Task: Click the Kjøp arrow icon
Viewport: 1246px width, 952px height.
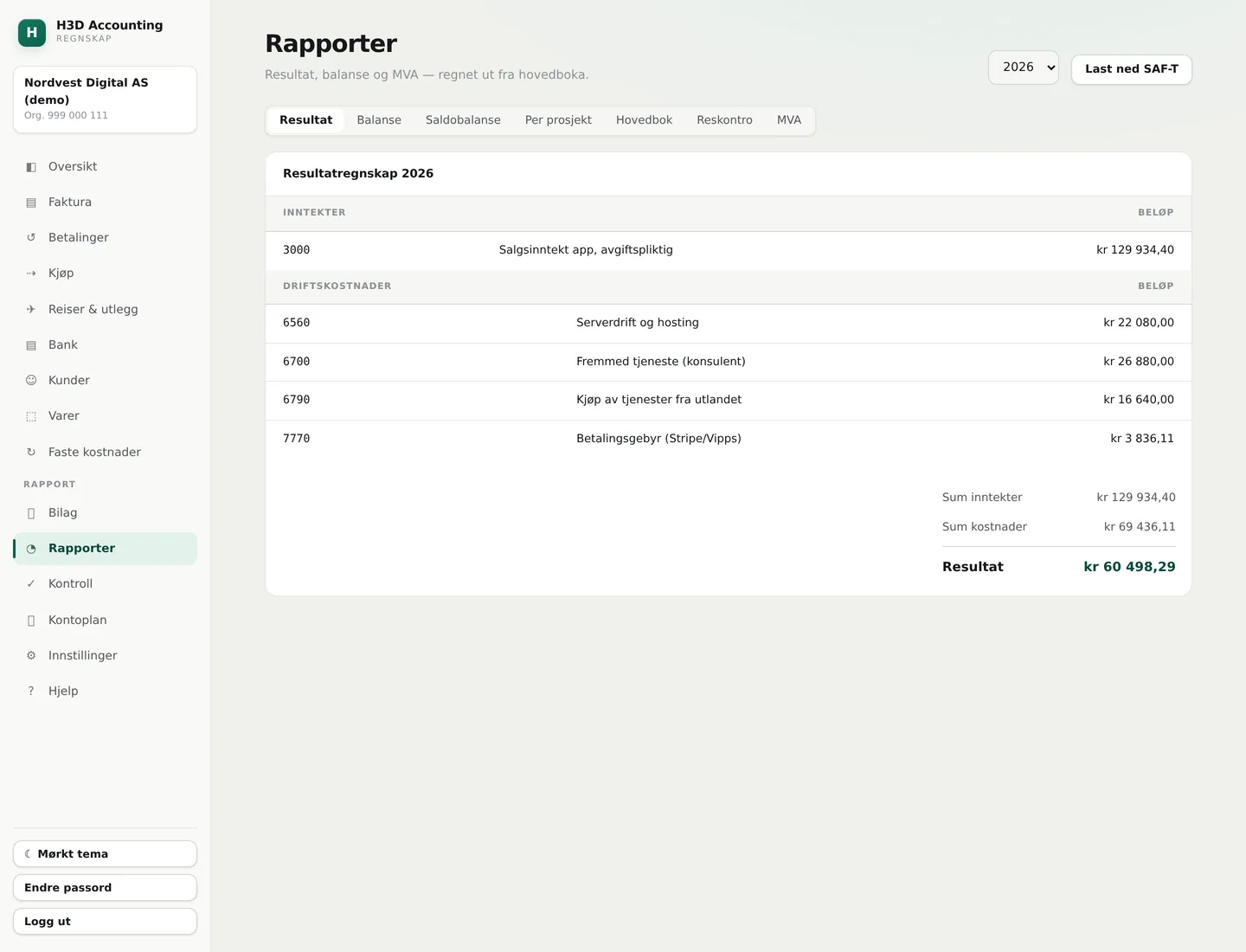Action: (x=31, y=273)
